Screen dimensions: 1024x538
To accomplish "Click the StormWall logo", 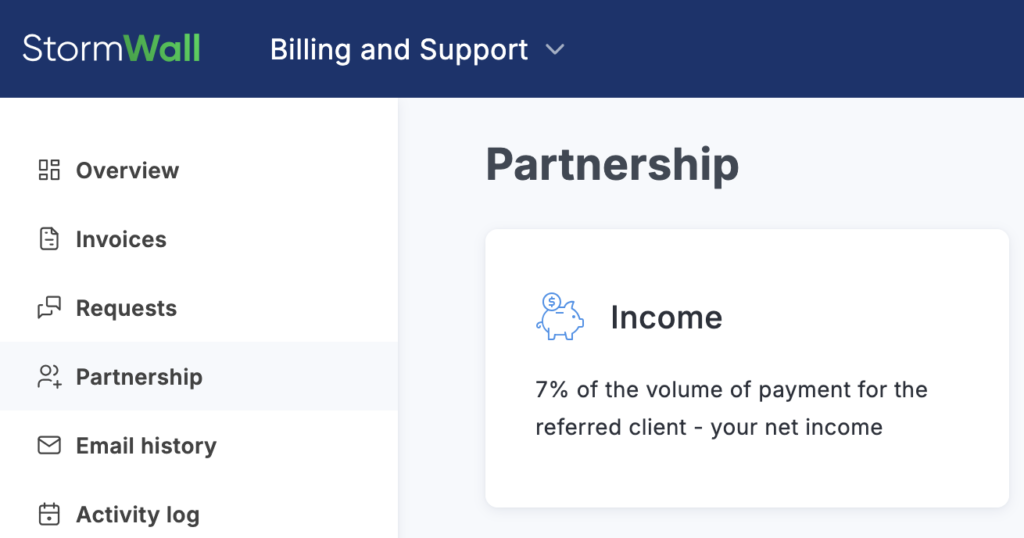I will pyautogui.click(x=111, y=49).
